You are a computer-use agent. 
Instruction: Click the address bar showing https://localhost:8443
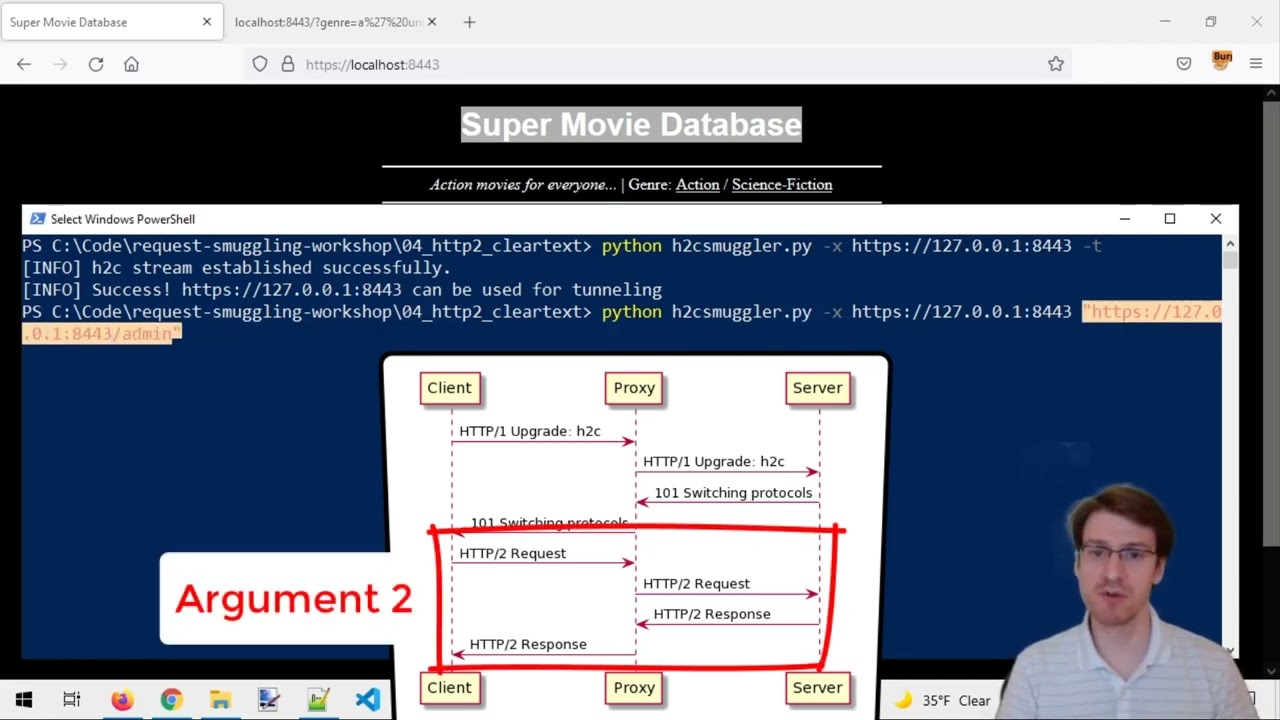click(x=660, y=64)
